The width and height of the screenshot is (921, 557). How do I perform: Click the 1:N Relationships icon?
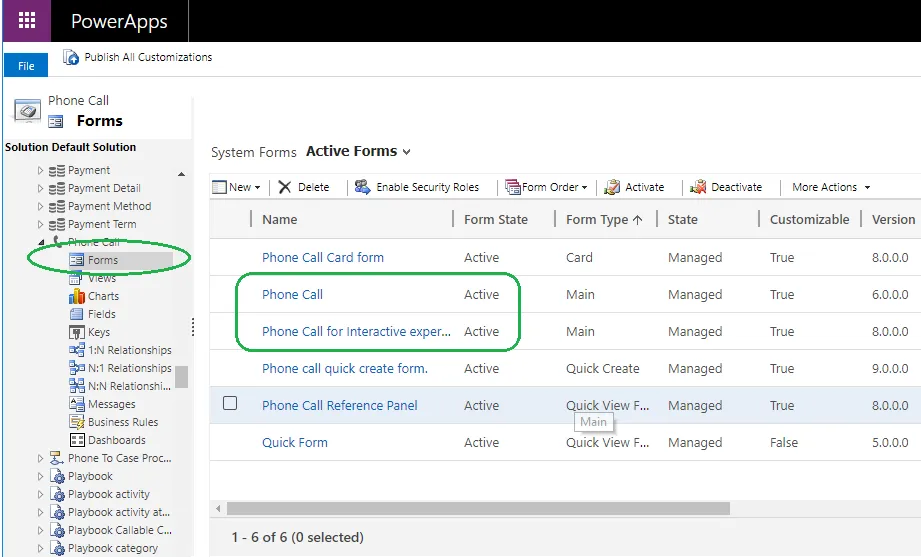(x=76, y=350)
